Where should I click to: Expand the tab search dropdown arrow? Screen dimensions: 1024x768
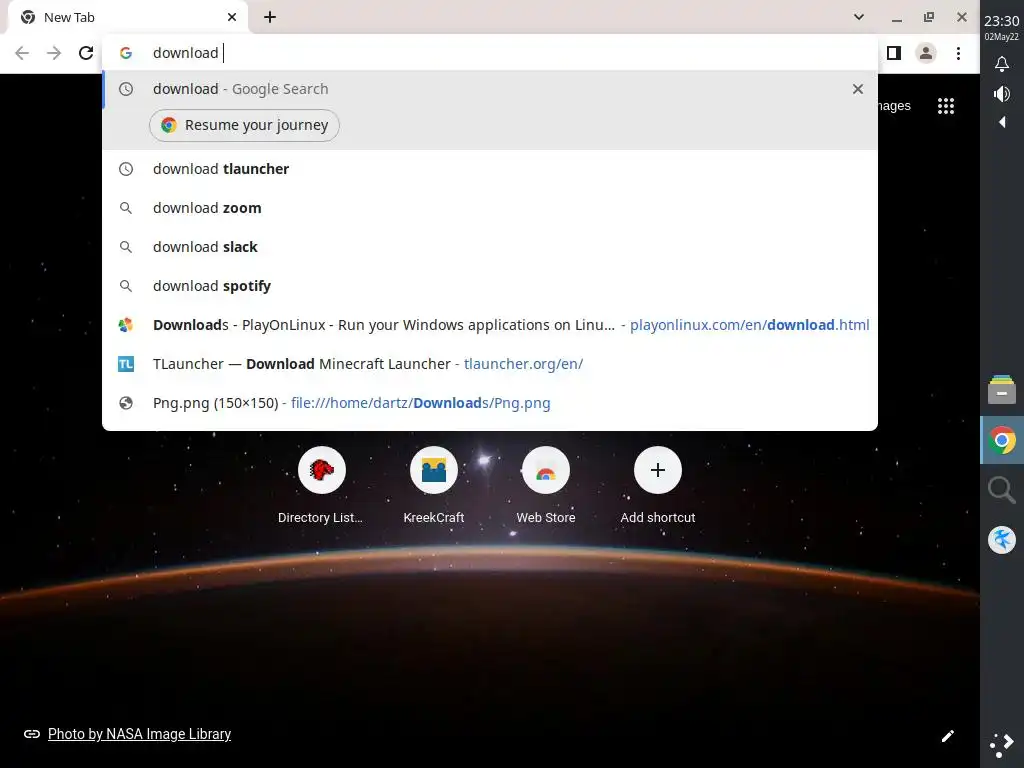(859, 17)
